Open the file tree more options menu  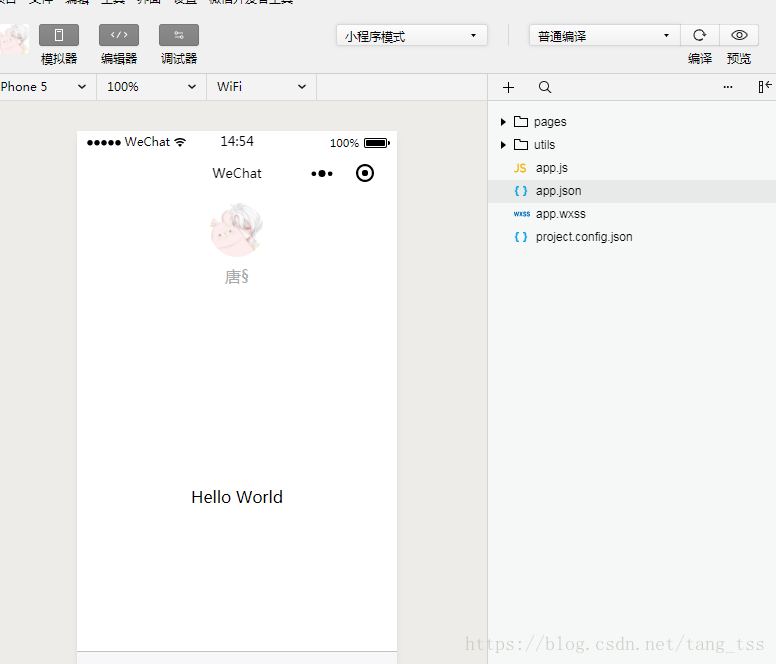728,87
